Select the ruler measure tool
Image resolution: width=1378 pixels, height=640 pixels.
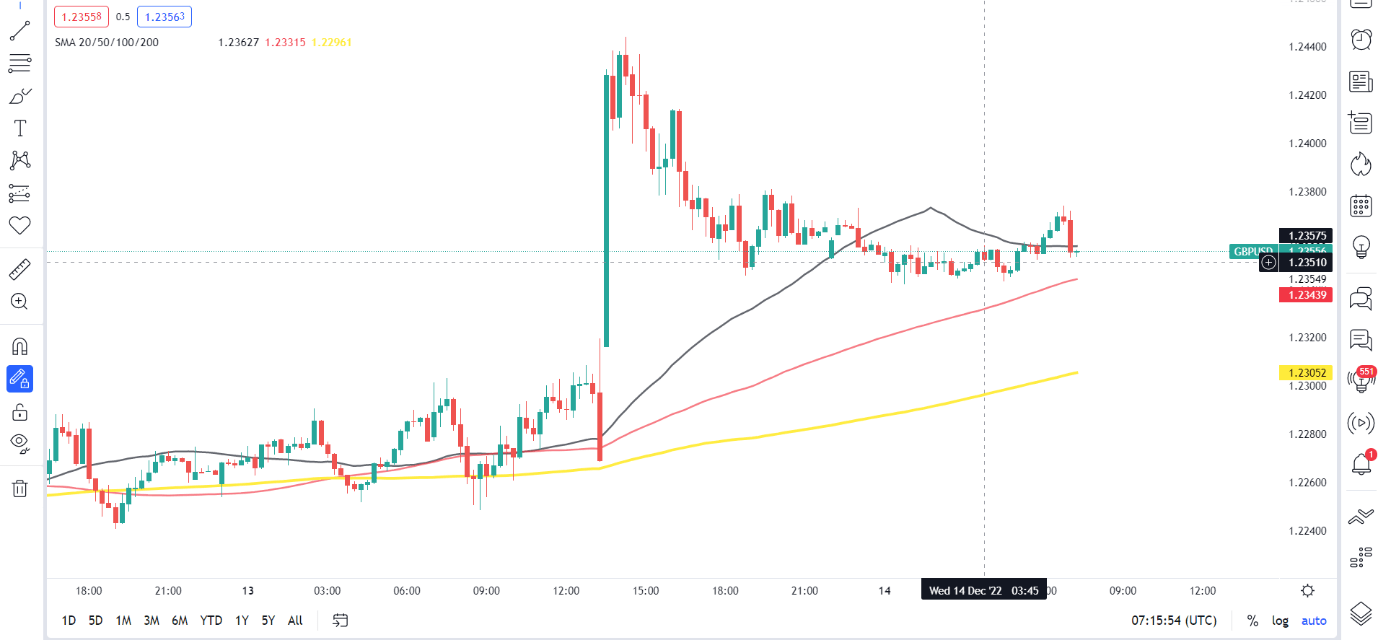click(x=19, y=269)
